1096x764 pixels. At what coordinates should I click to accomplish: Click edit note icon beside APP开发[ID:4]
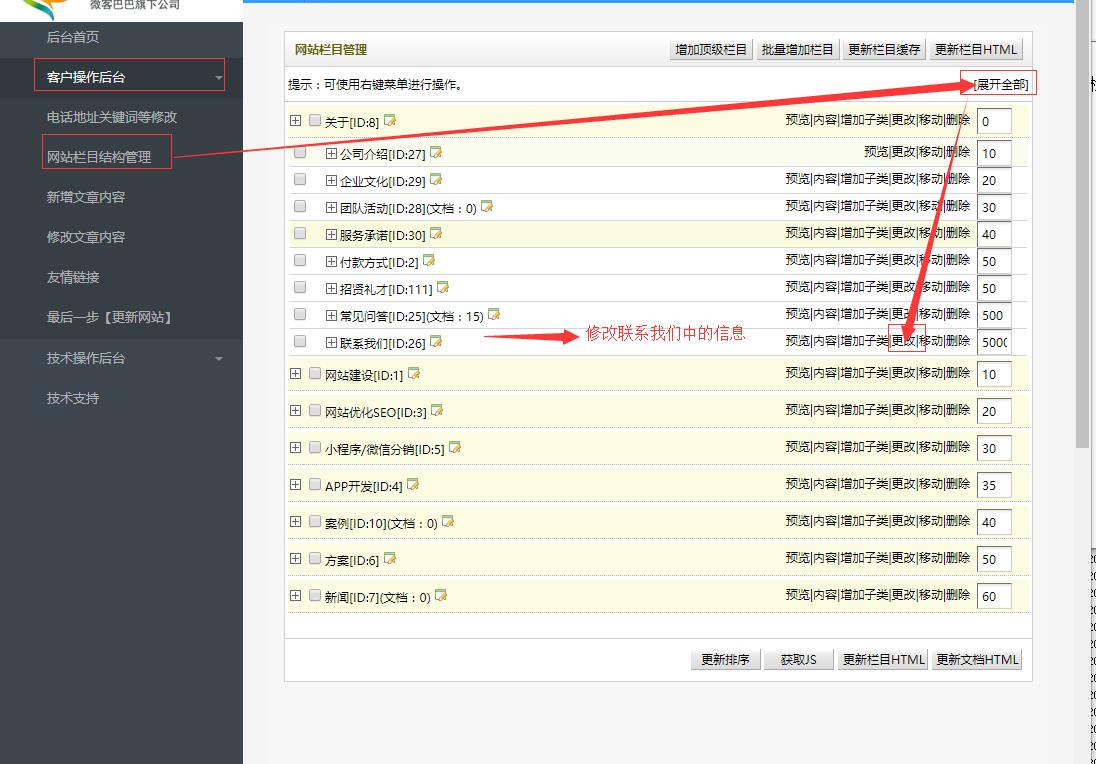pos(413,485)
